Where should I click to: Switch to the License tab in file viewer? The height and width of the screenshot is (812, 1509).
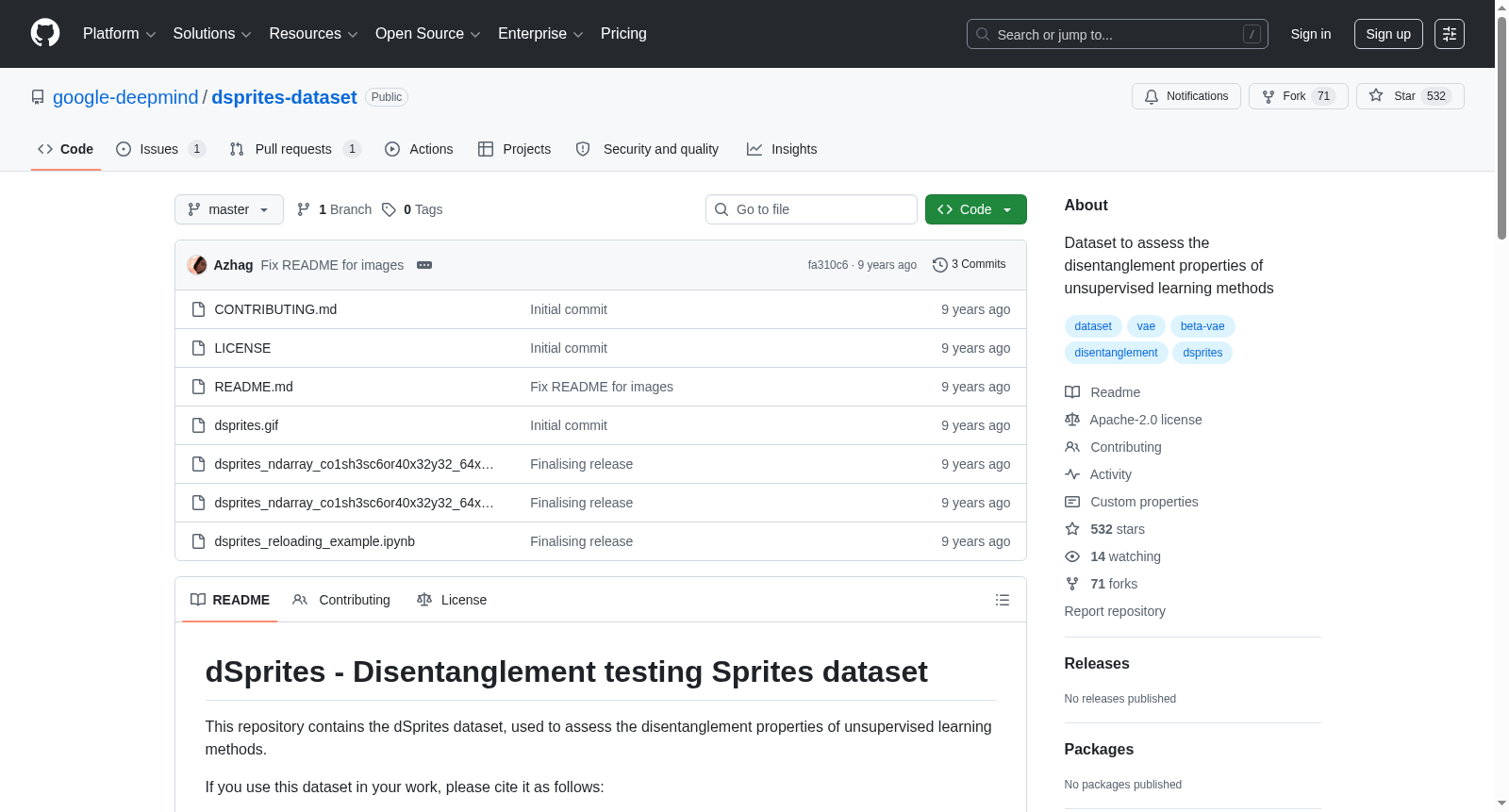coord(452,600)
